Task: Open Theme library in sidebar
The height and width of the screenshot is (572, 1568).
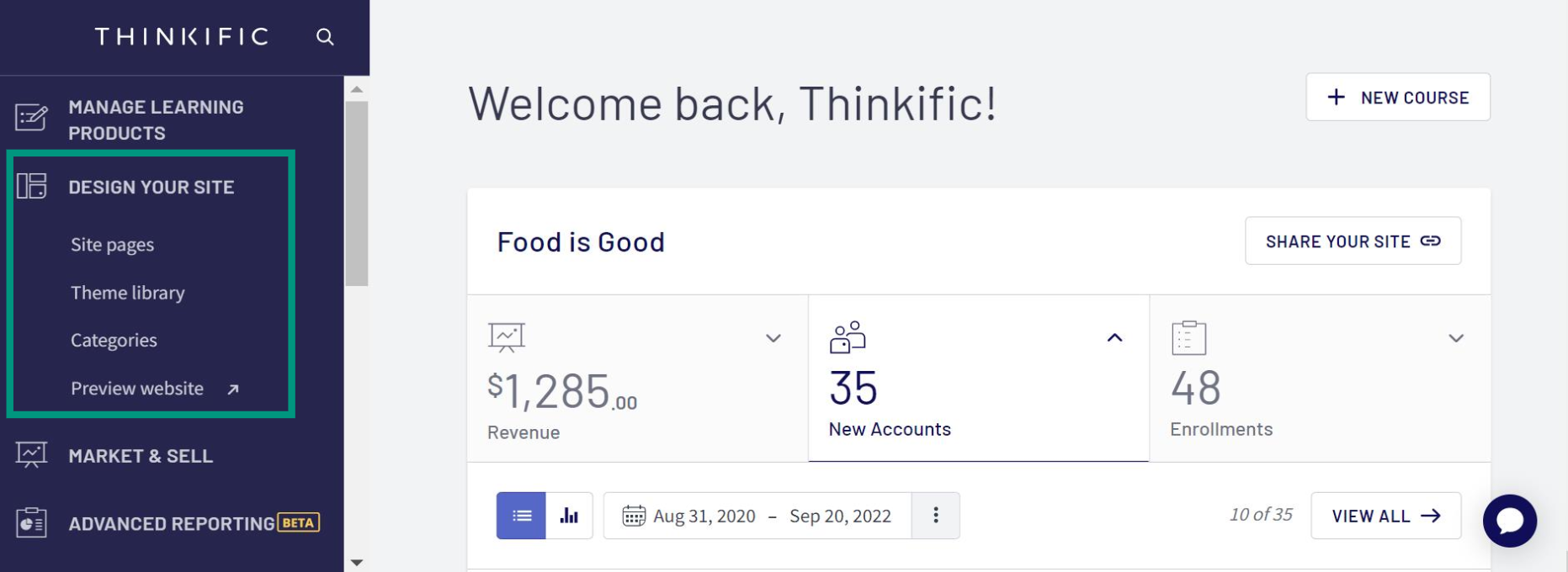Action: 127,293
